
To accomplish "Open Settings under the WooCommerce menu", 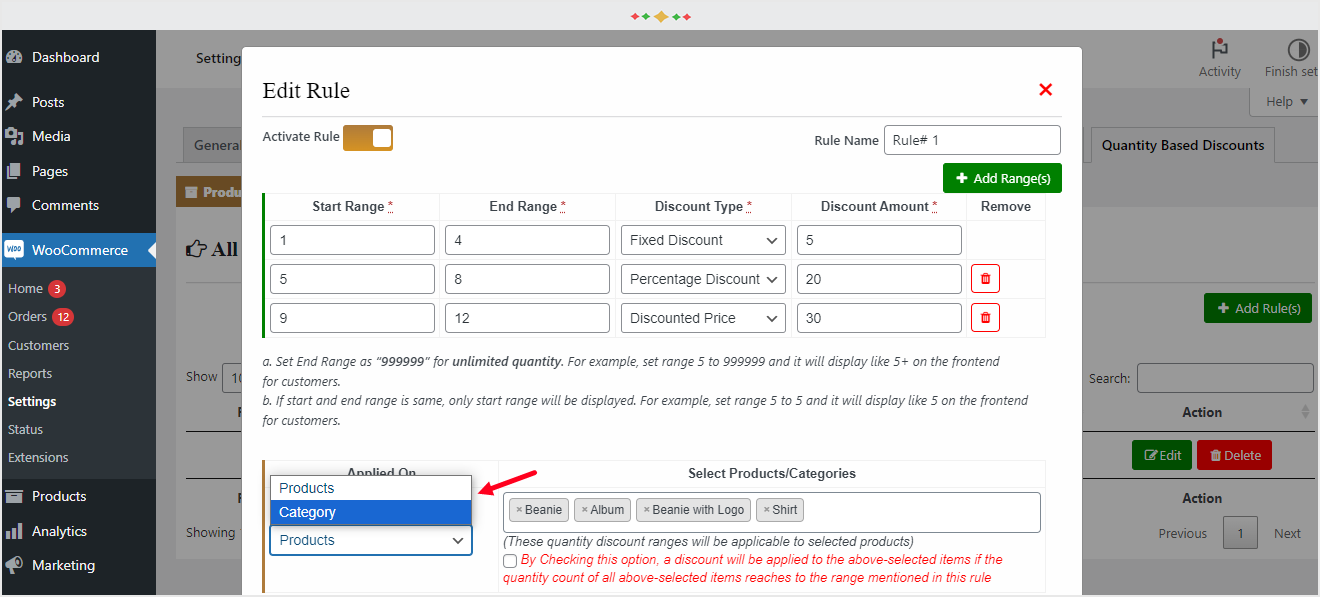I will (x=34, y=400).
